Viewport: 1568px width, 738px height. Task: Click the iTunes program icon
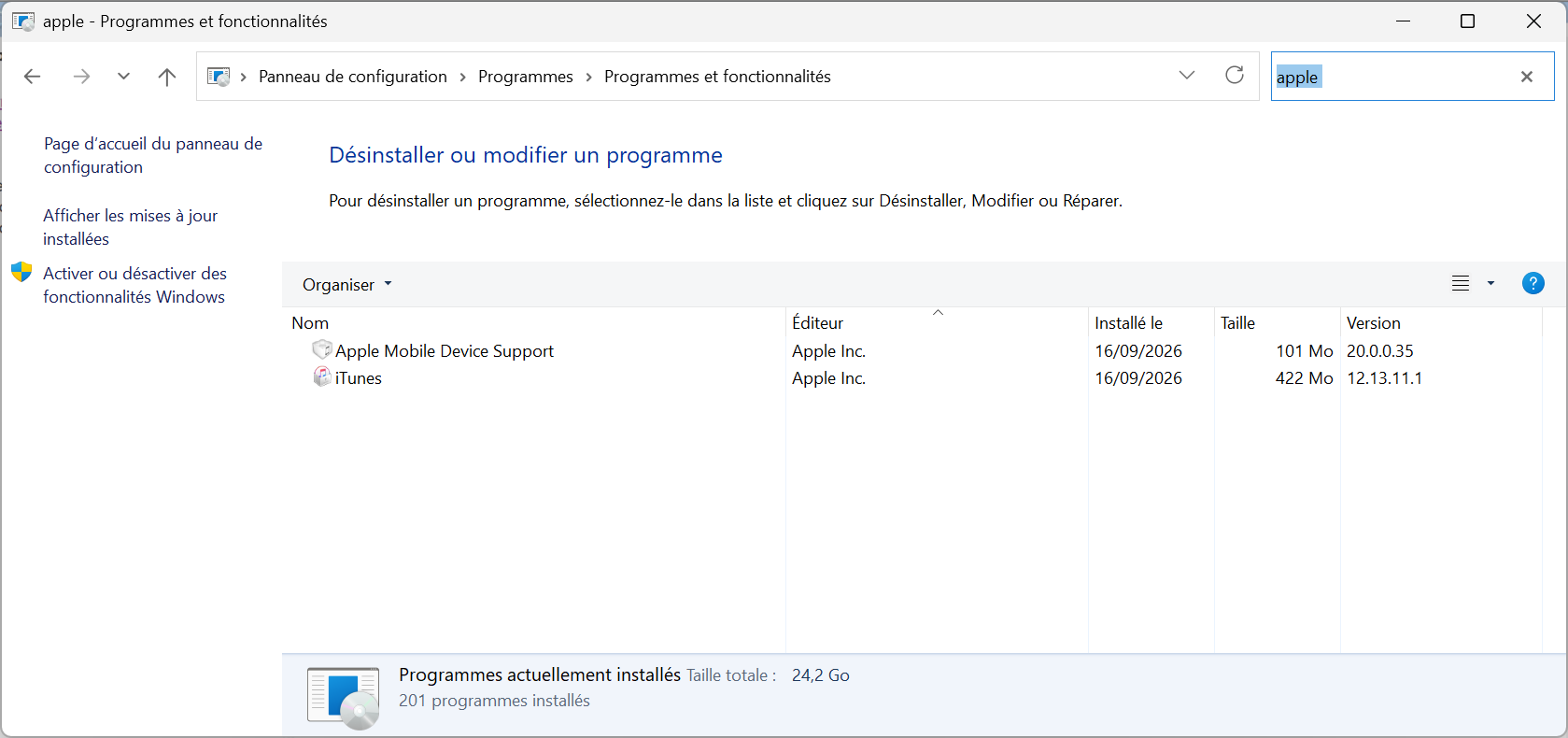322,376
